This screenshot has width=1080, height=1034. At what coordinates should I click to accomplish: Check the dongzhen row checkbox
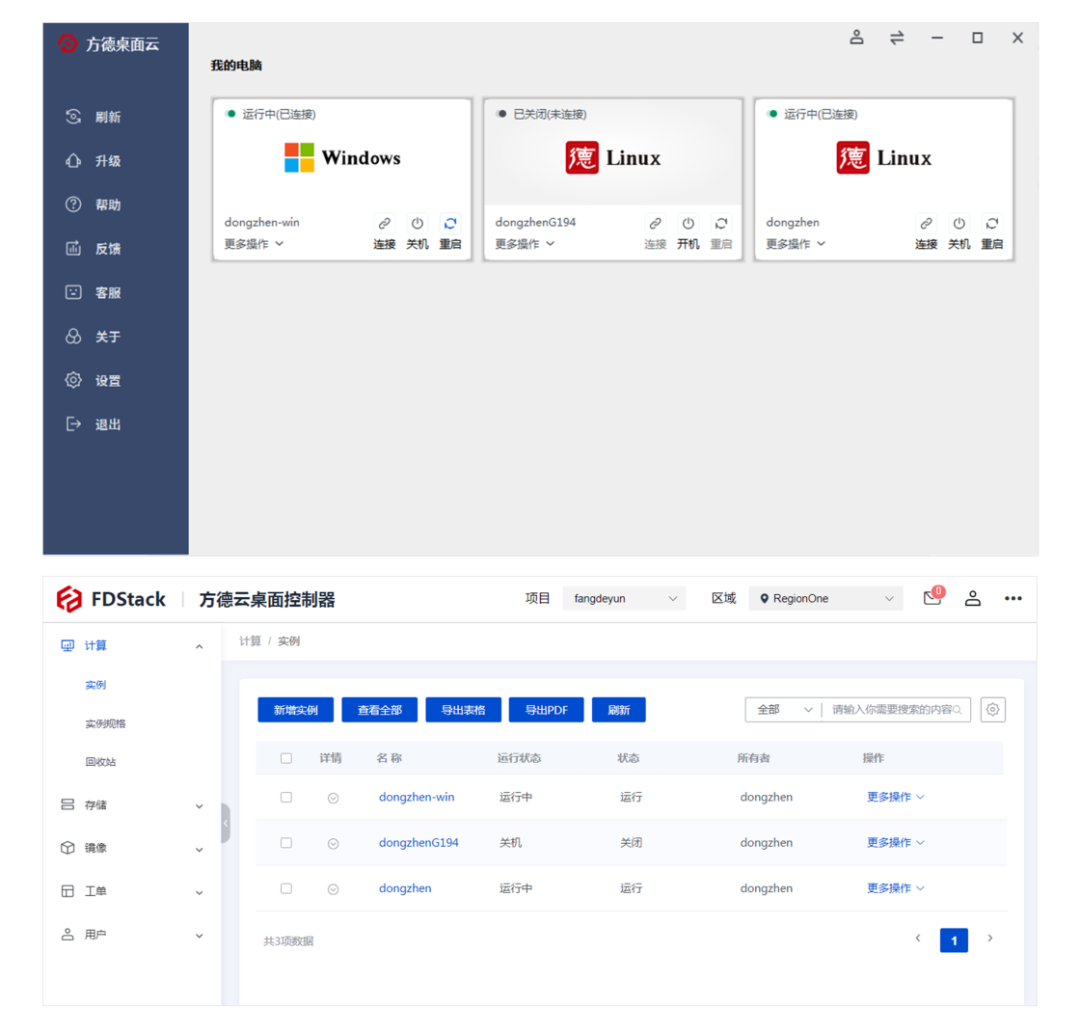(x=286, y=889)
